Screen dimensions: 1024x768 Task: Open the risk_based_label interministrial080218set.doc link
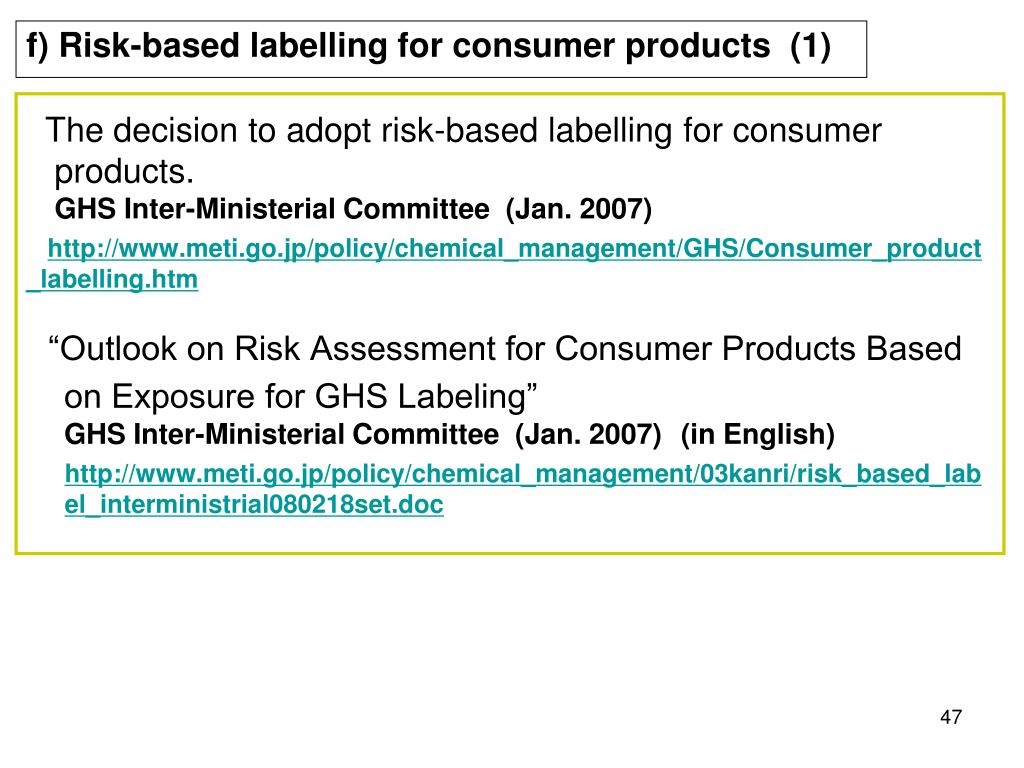point(522,474)
